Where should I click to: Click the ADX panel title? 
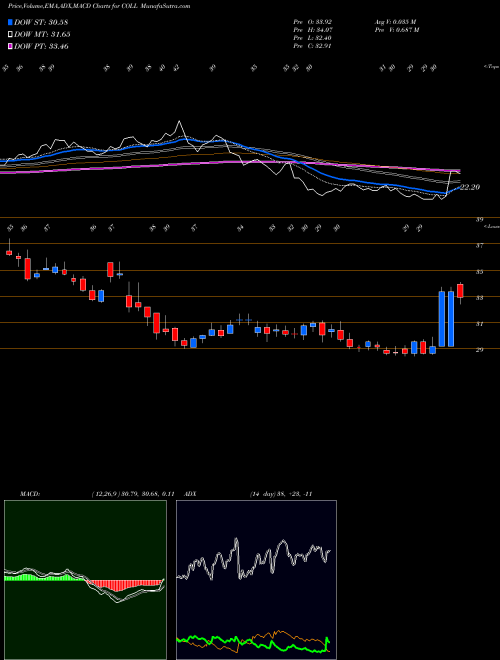[x=190, y=494]
